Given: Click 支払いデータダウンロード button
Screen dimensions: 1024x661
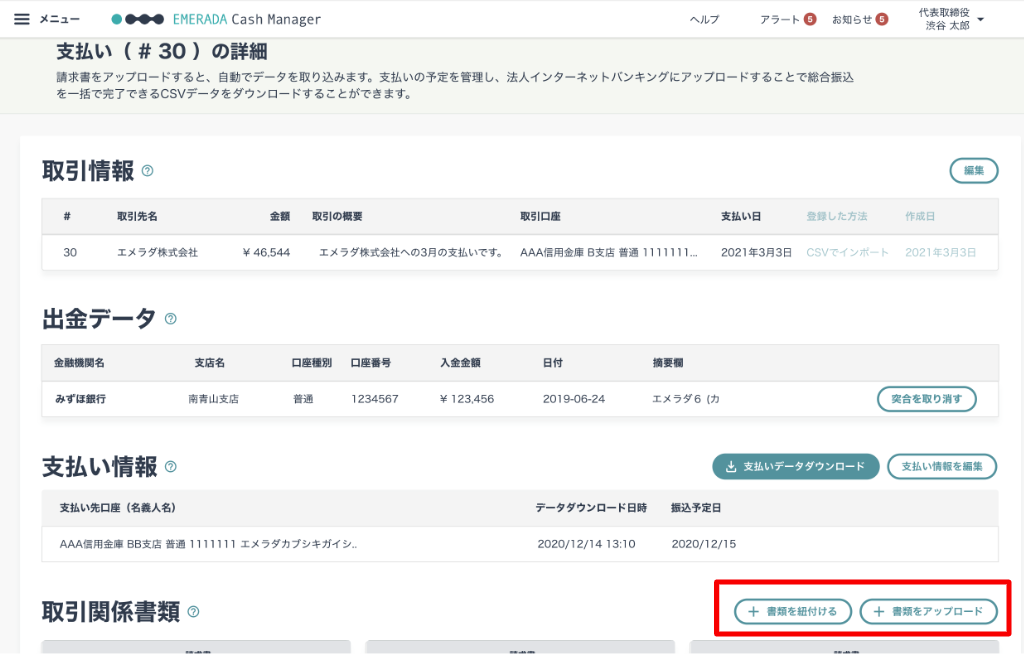Looking at the screenshot, I should tap(795, 466).
